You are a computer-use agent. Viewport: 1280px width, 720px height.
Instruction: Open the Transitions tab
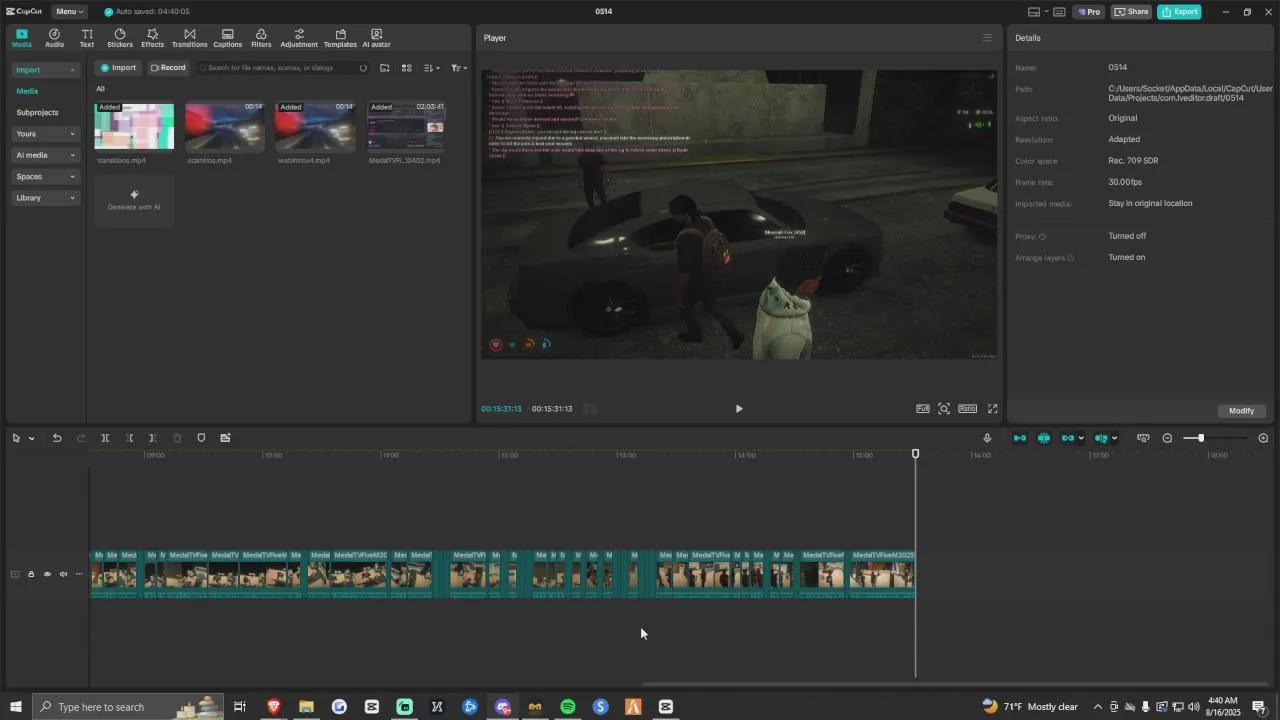[x=189, y=38]
